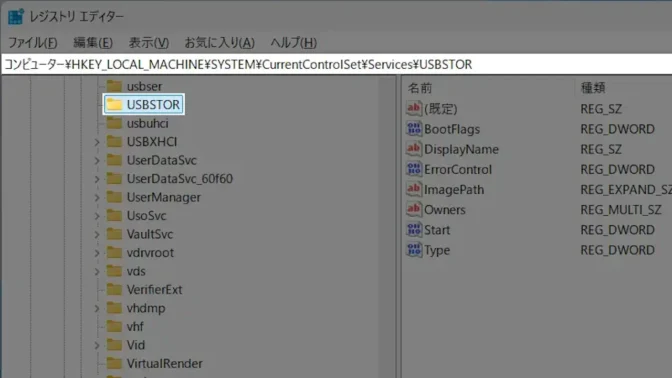Select the BootFlags value name

click(452, 129)
